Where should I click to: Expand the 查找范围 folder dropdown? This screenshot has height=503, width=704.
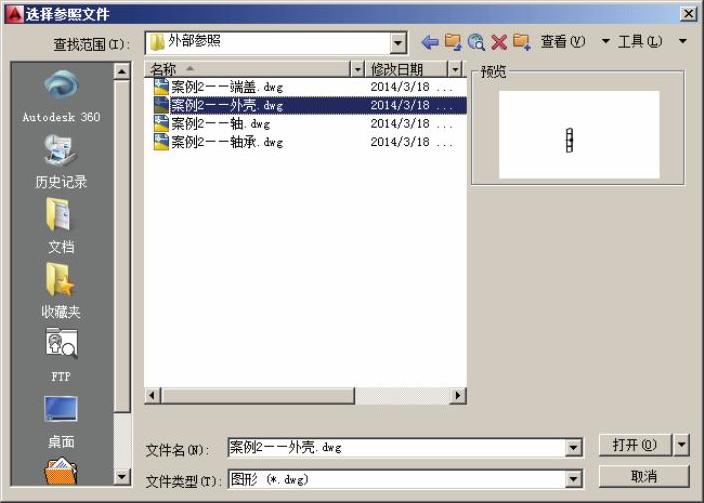[x=399, y=43]
